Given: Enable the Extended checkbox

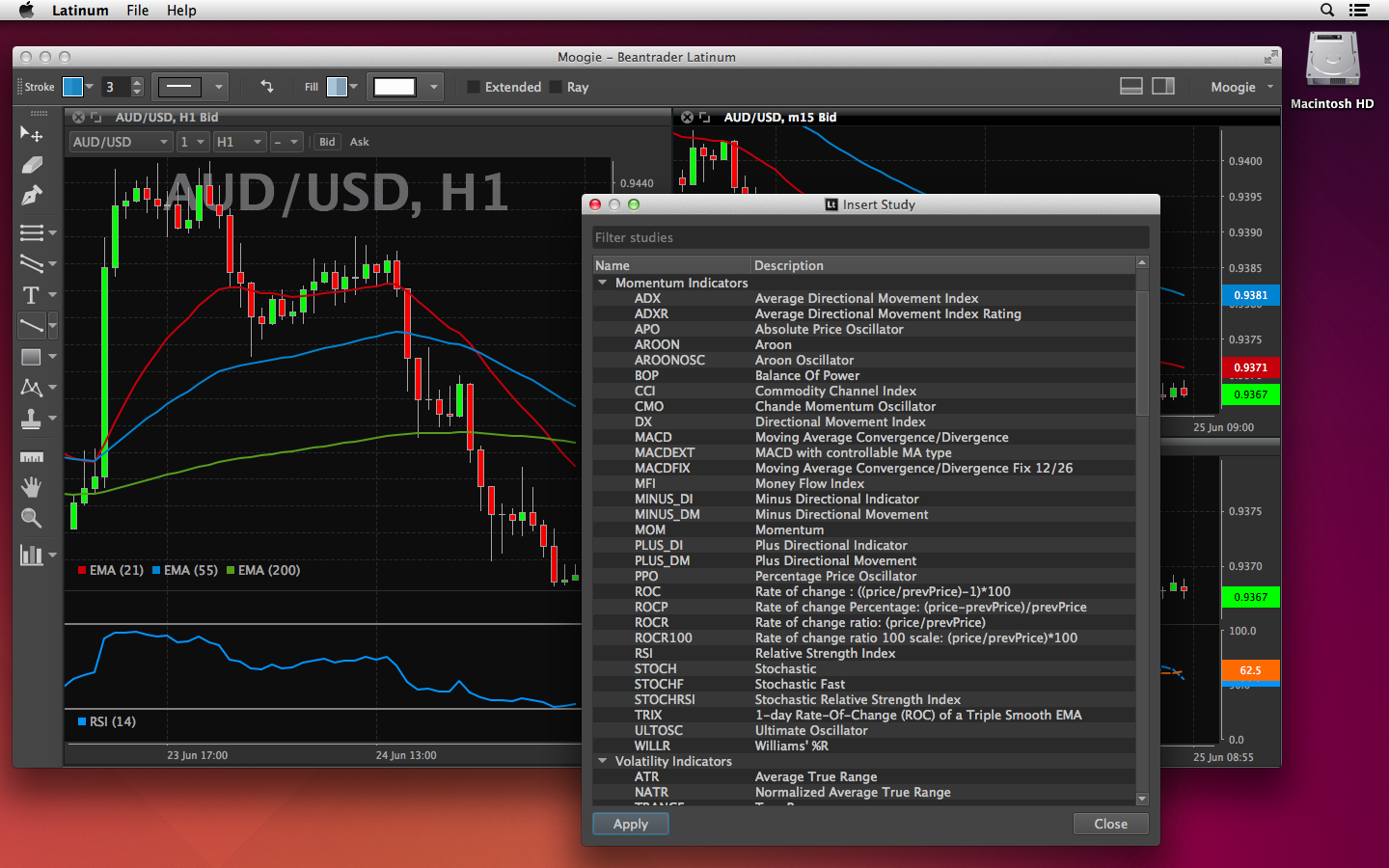Looking at the screenshot, I should 474,87.
